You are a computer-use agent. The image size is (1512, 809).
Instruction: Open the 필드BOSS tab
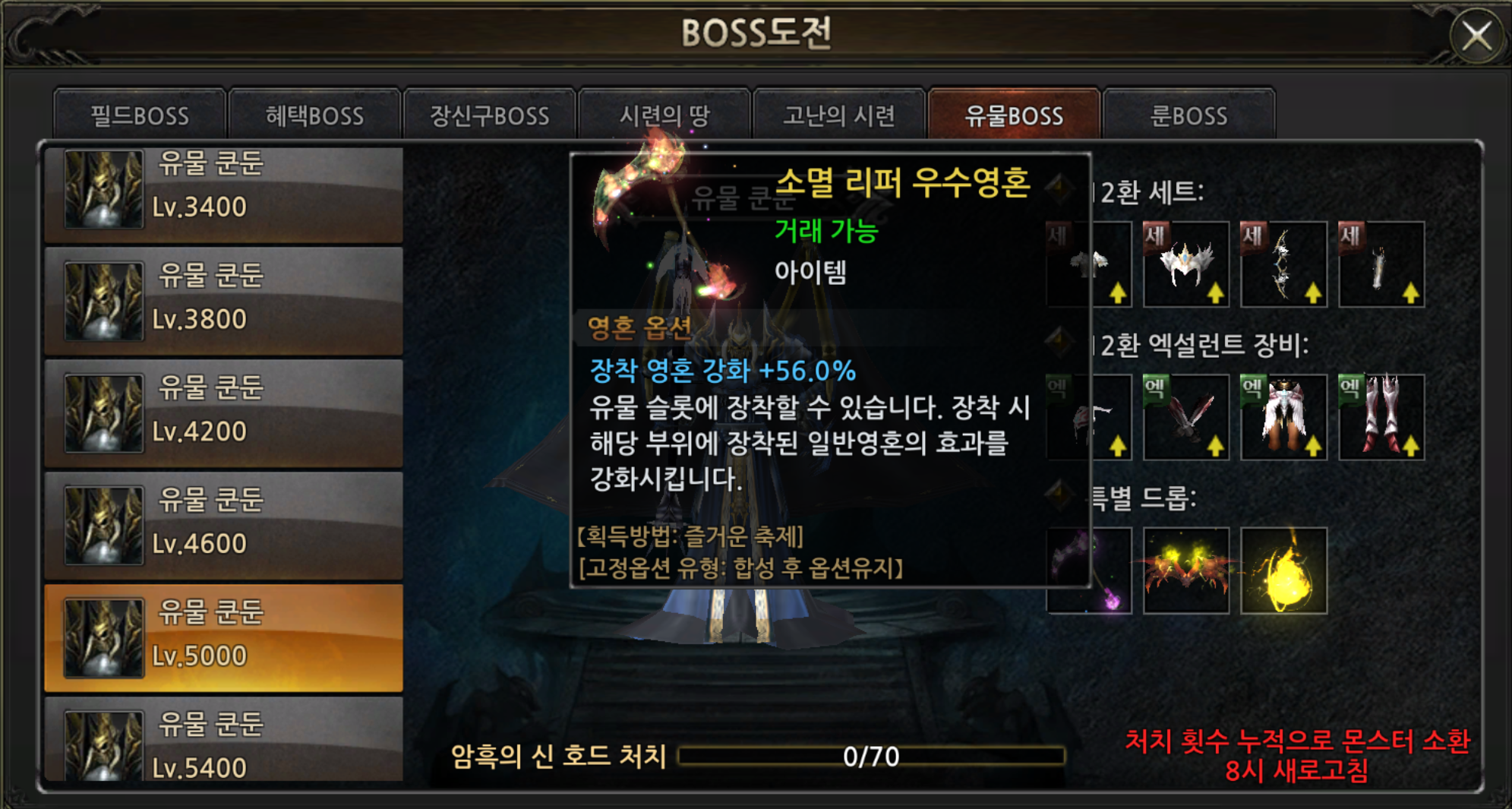pyautogui.click(x=140, y=115)
